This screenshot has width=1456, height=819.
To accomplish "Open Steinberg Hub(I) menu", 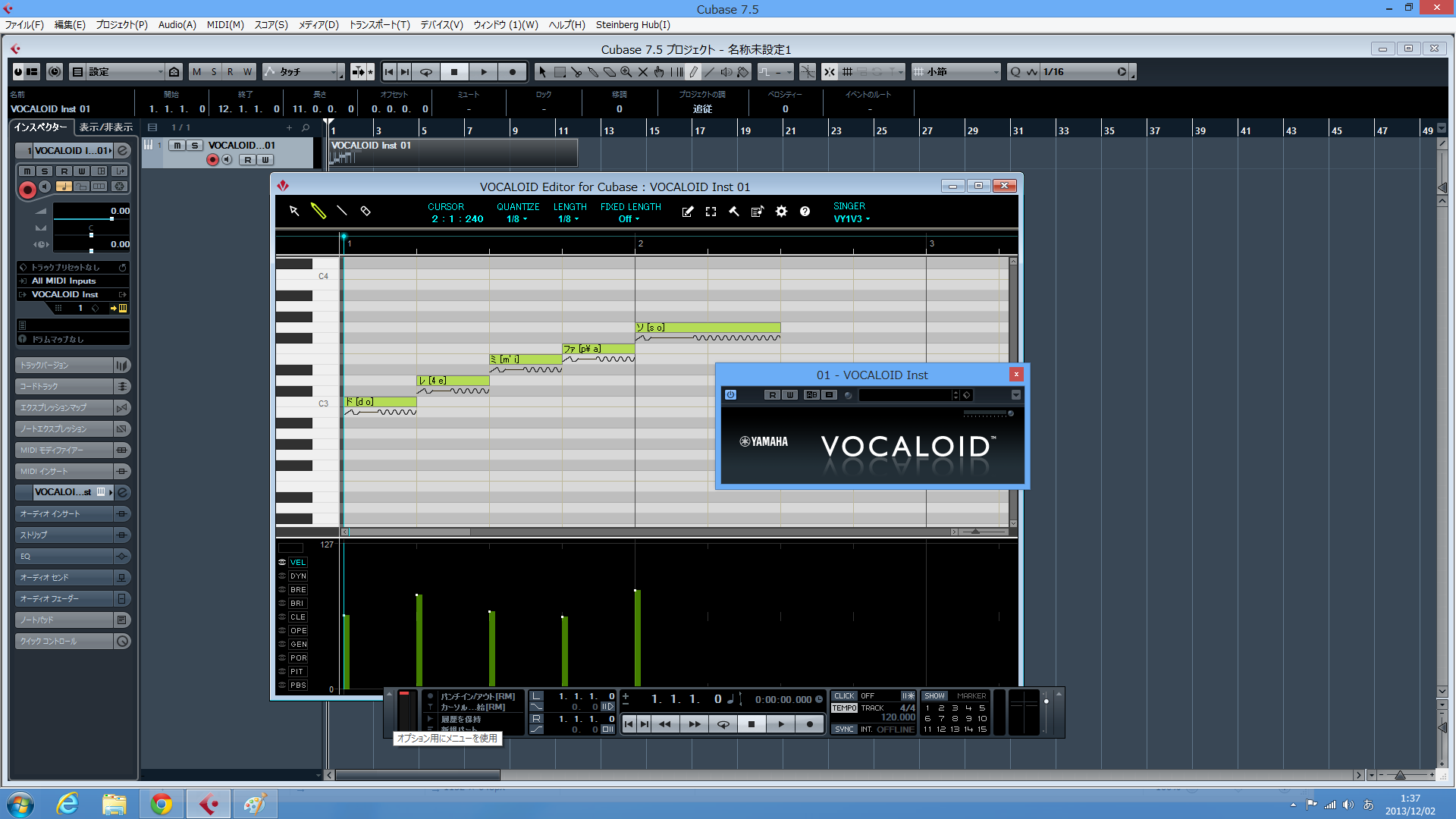I will [633, 25].
